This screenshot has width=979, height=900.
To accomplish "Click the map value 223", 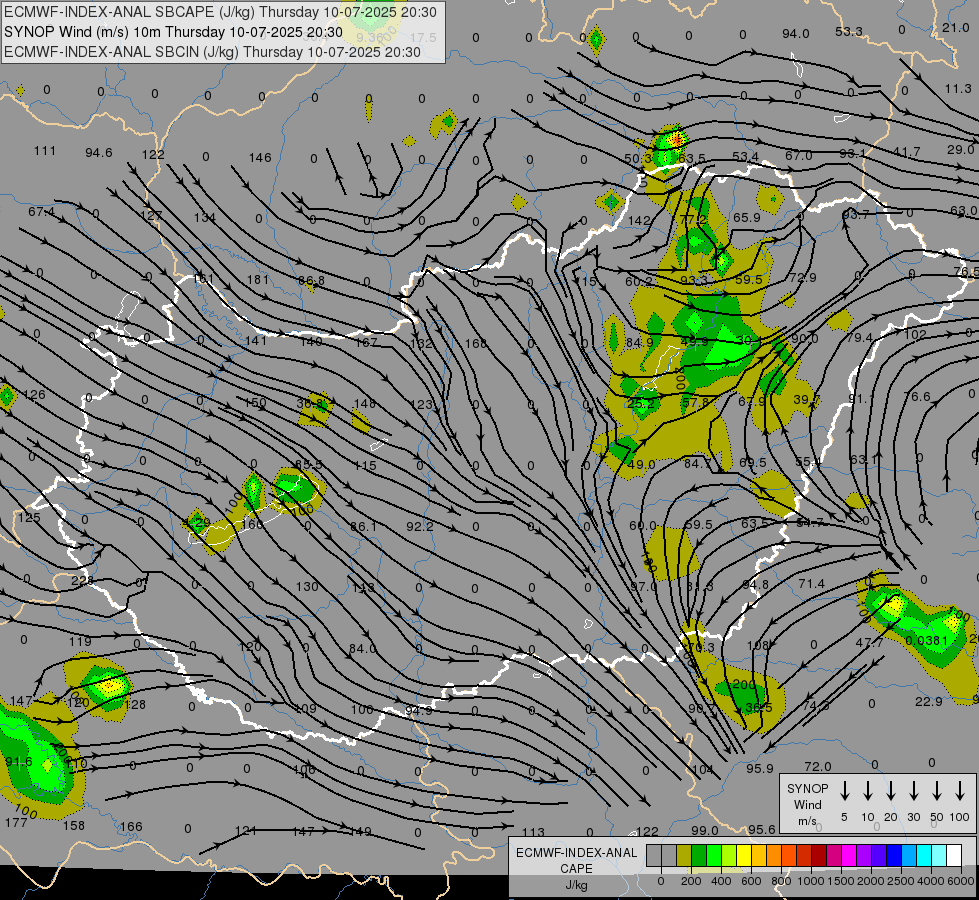I will point(82,580).
